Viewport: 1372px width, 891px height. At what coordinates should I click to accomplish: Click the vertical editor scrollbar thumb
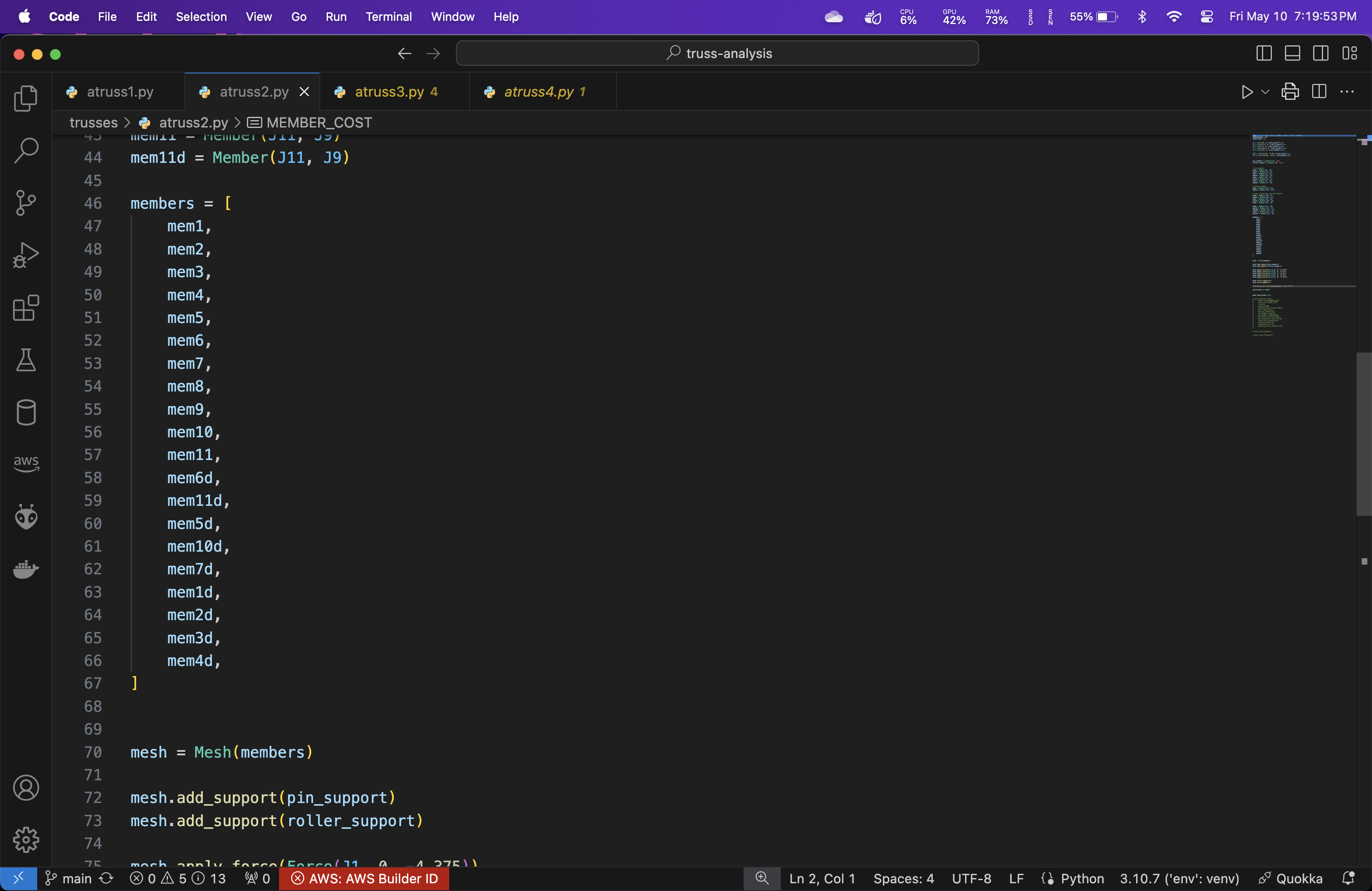(x=1363, y=434)
